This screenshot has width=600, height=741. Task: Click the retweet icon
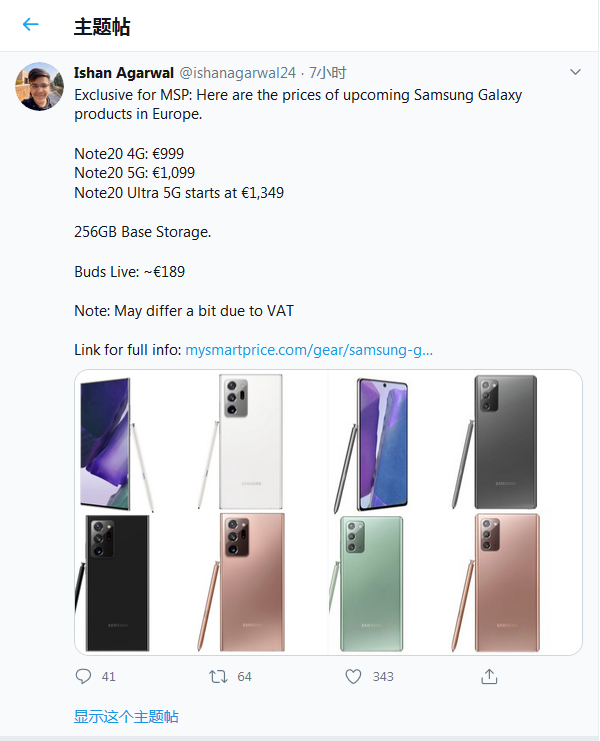click(x=218, y=677)
